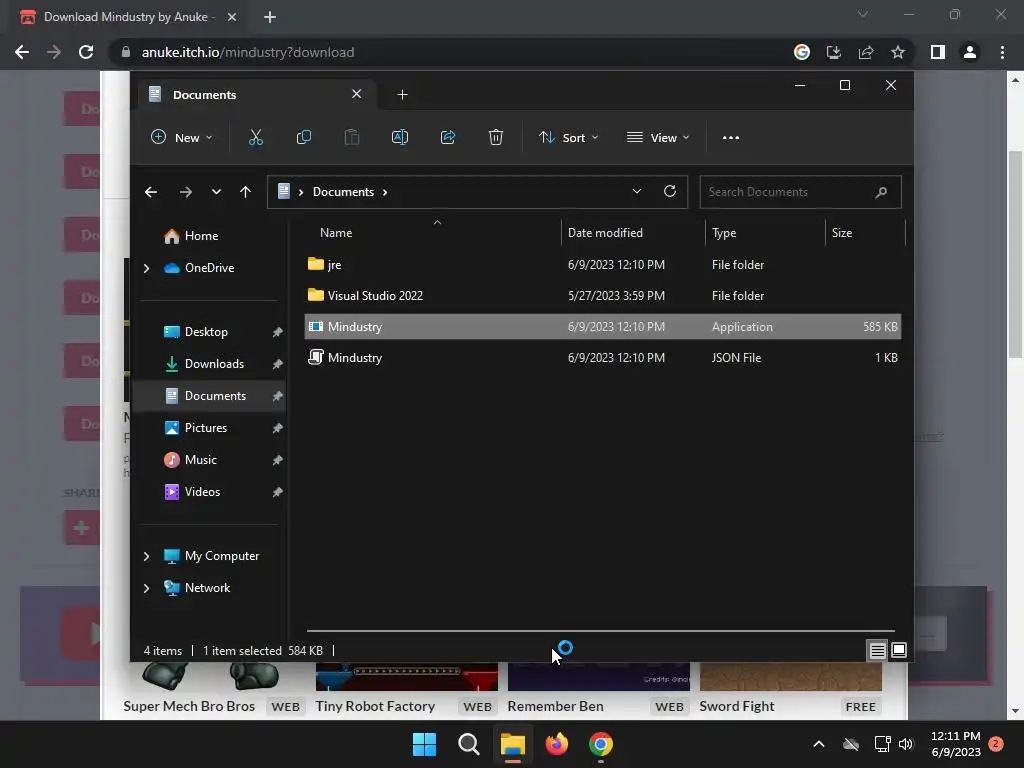Go back in File Explorer navigation
1024x768 pixels.
[x=151, y=192]
